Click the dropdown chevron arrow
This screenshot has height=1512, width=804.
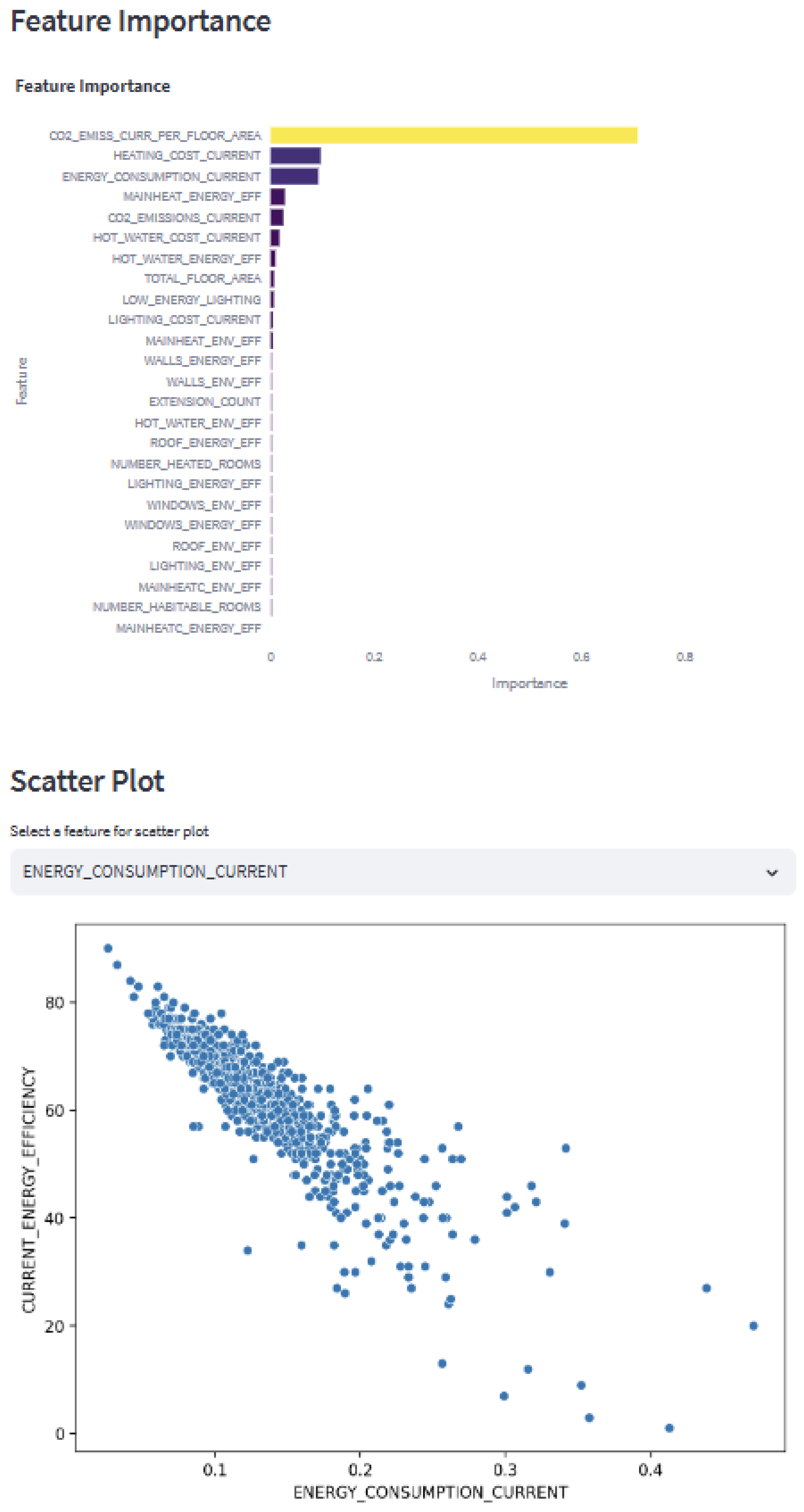(x=772, y=873)
